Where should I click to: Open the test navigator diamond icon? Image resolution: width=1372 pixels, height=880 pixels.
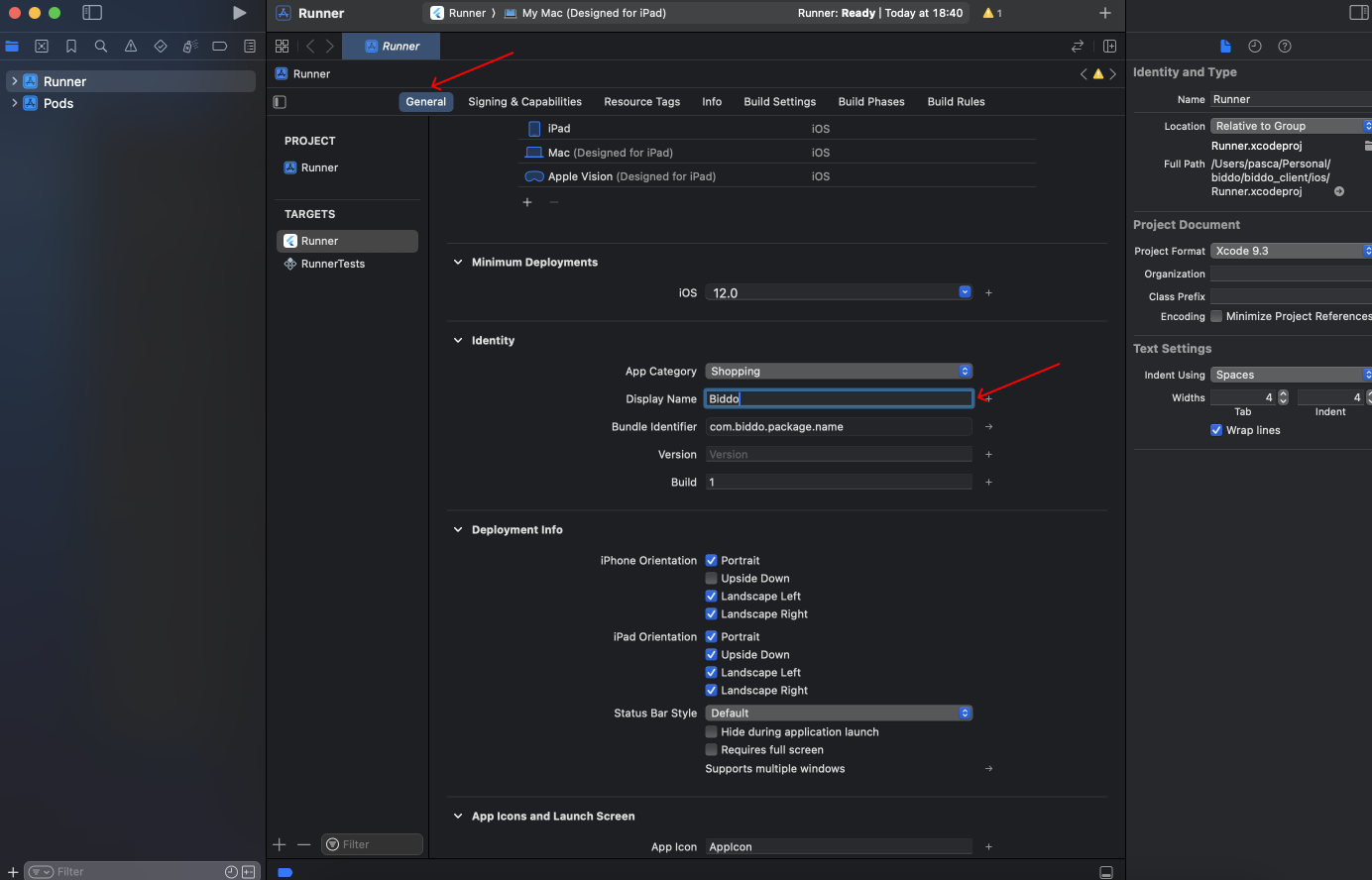(161, 47)
